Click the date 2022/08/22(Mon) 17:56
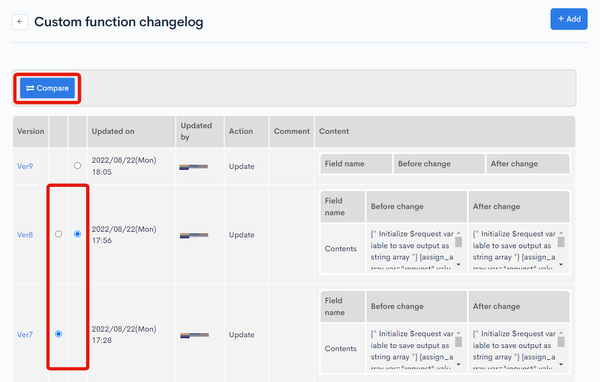Screen dimensions: 600x382 (x=124, y=235)
